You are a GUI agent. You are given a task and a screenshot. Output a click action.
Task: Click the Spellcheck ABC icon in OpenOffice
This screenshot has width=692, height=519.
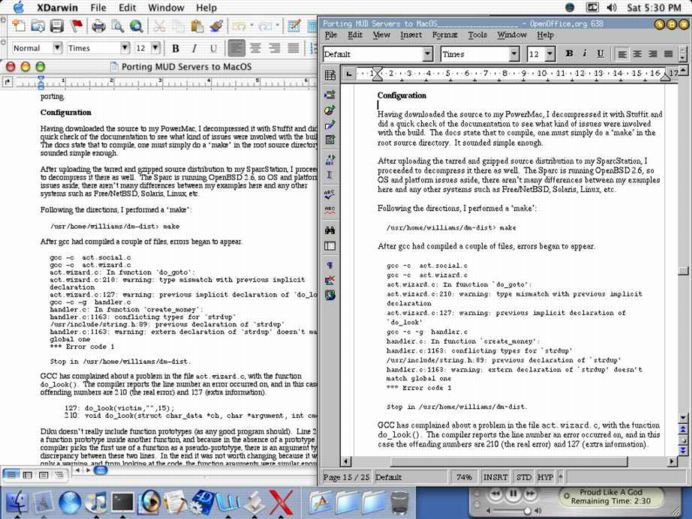(330, 194)
